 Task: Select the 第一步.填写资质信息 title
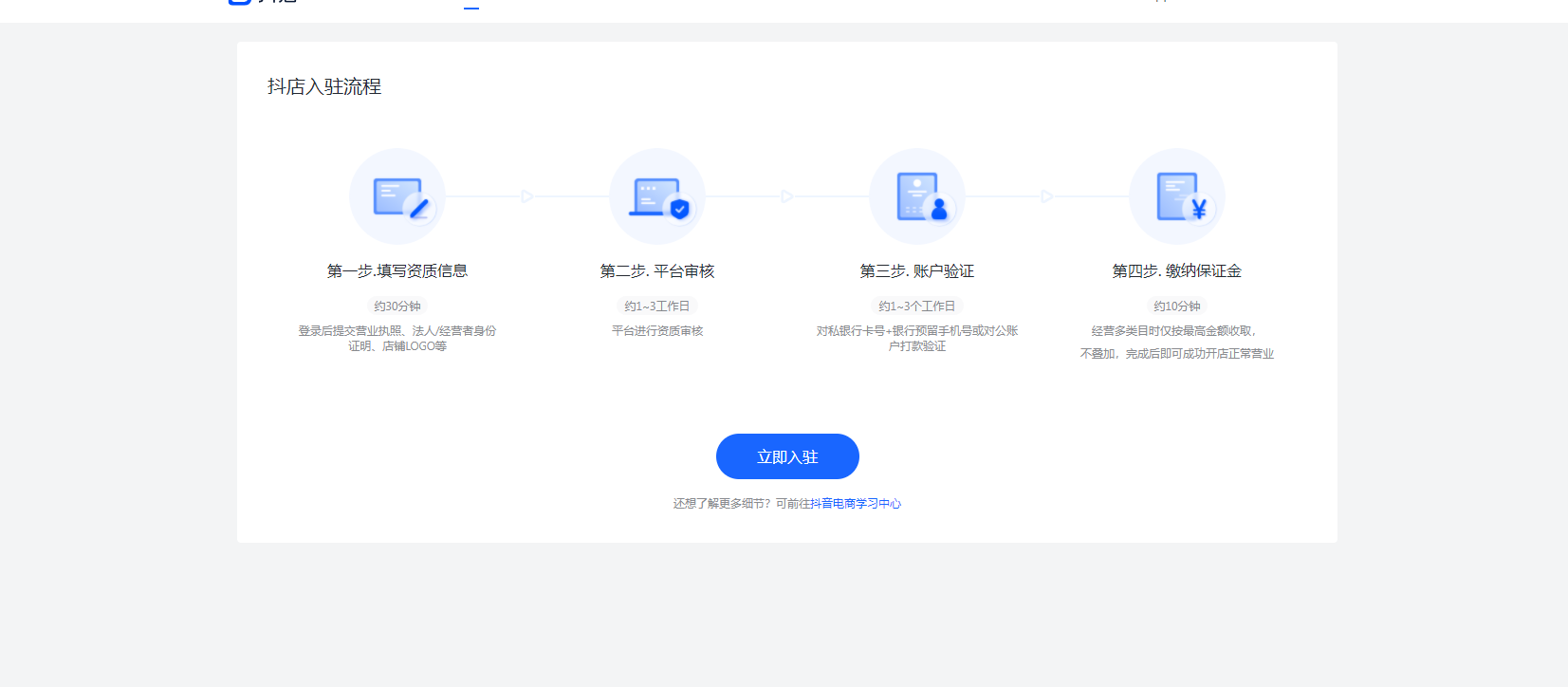click(x=397, y=271)
